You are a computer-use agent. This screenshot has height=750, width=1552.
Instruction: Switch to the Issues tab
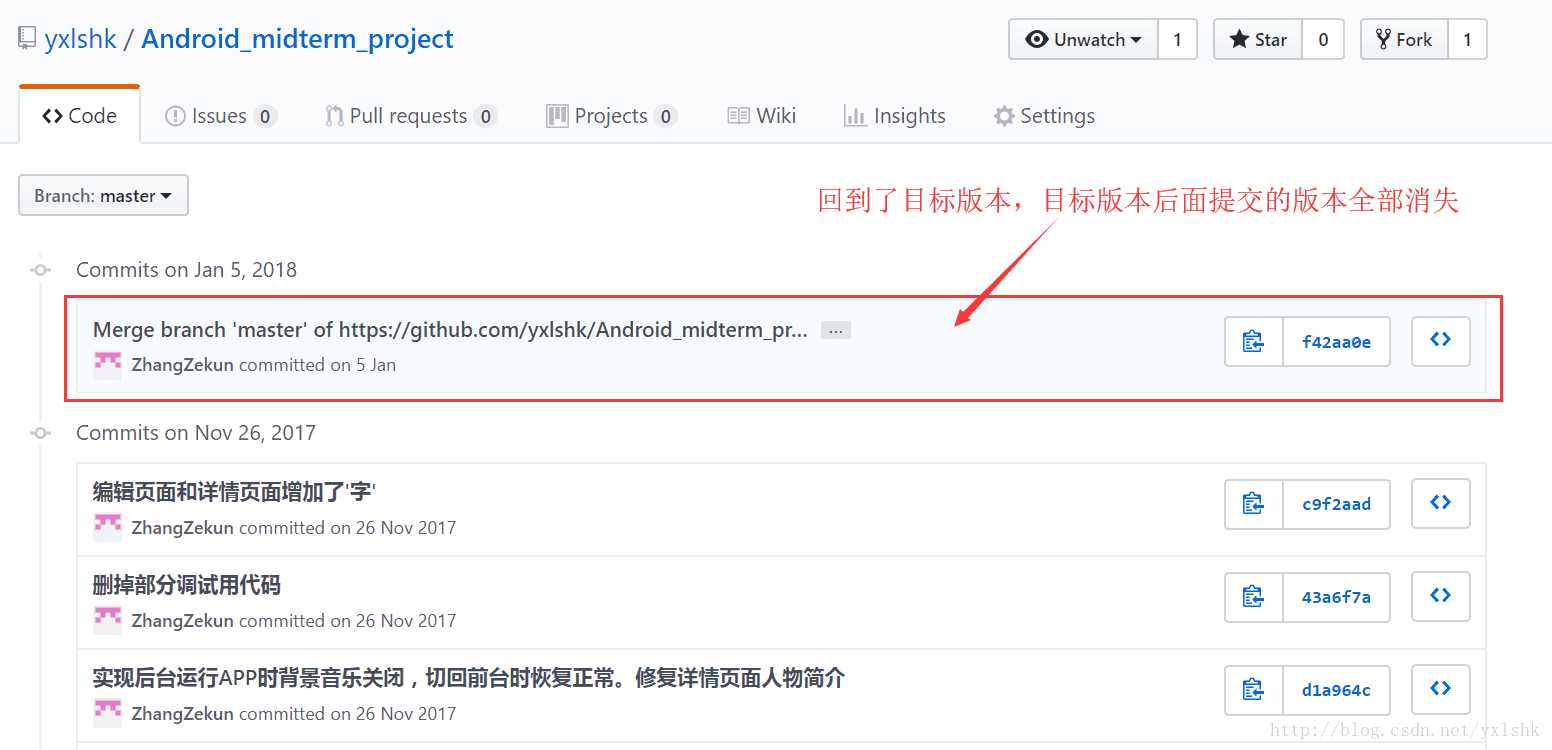point(220,116)
